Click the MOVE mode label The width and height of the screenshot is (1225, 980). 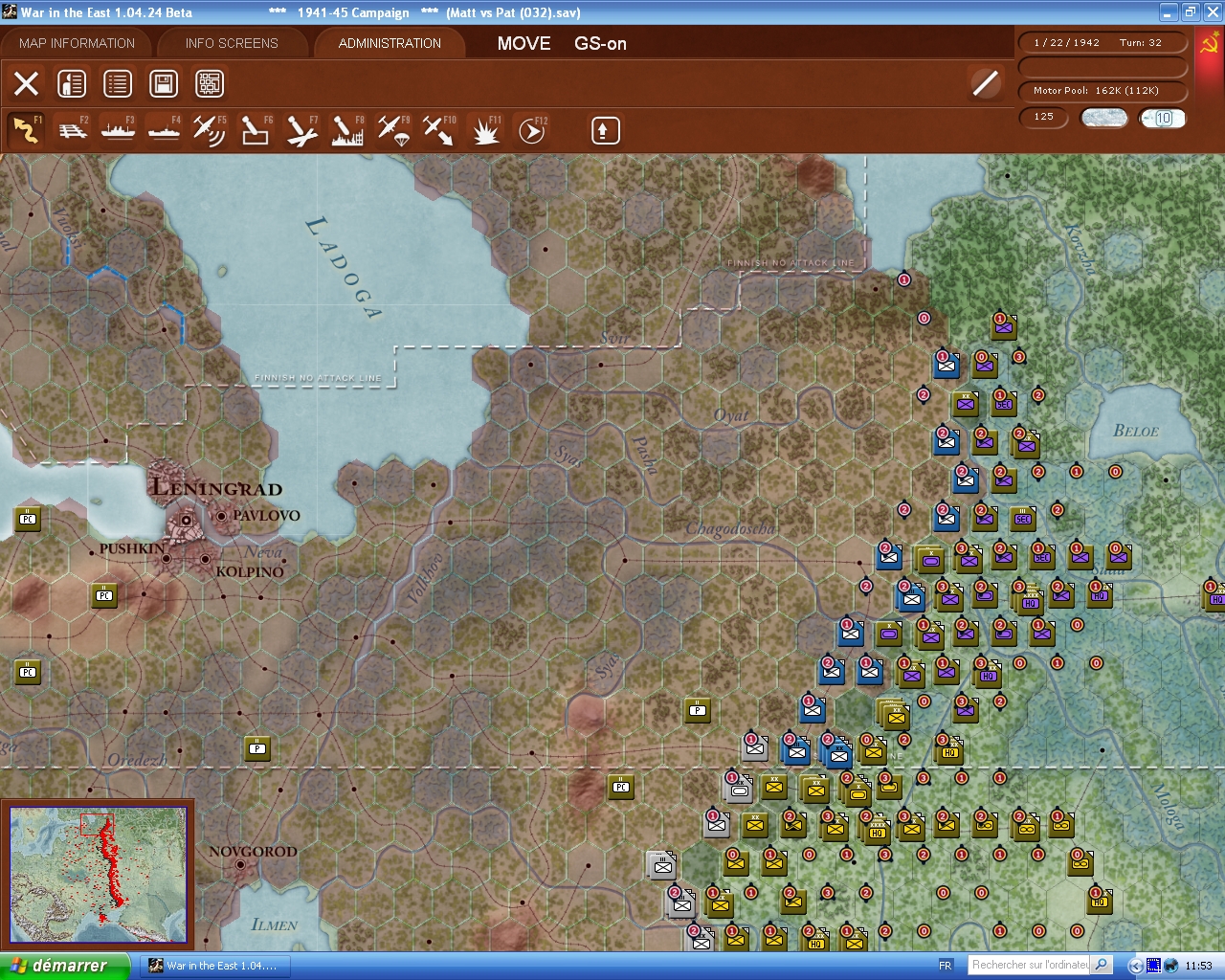523,43
